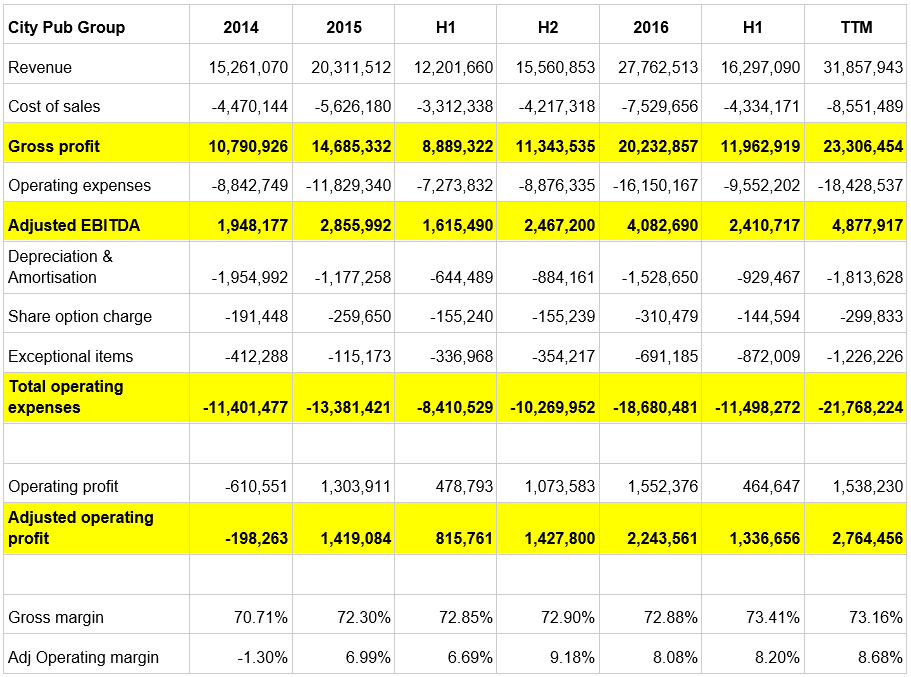Image resolution: width=911 pixels, height=677 pixels.
Task: Click Share option charge value -191,448
Action: (x=256, y=316)
